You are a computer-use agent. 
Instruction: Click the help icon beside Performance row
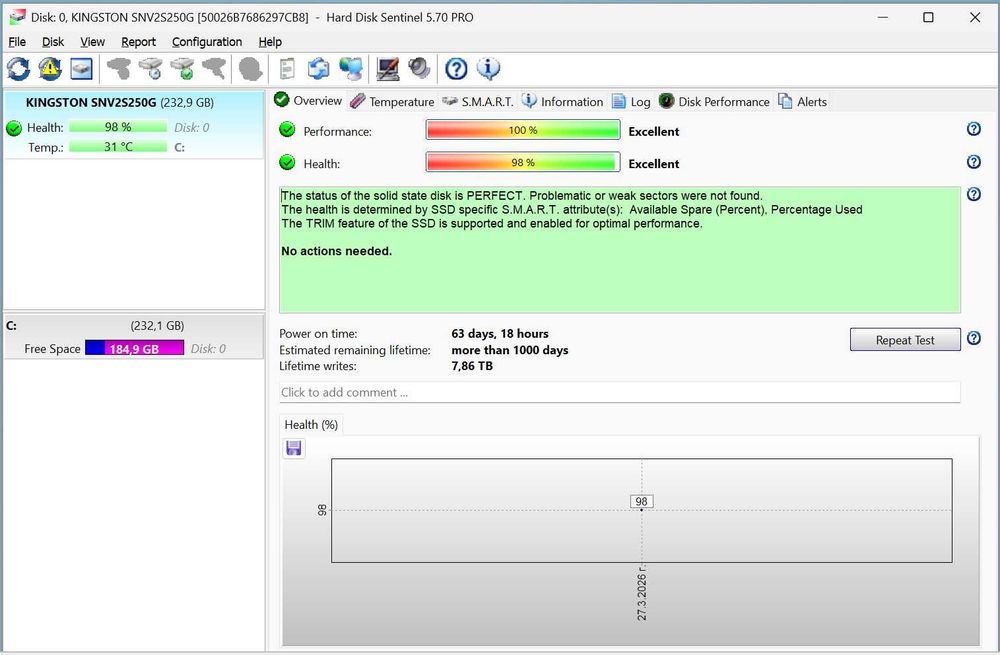[973, 129]
